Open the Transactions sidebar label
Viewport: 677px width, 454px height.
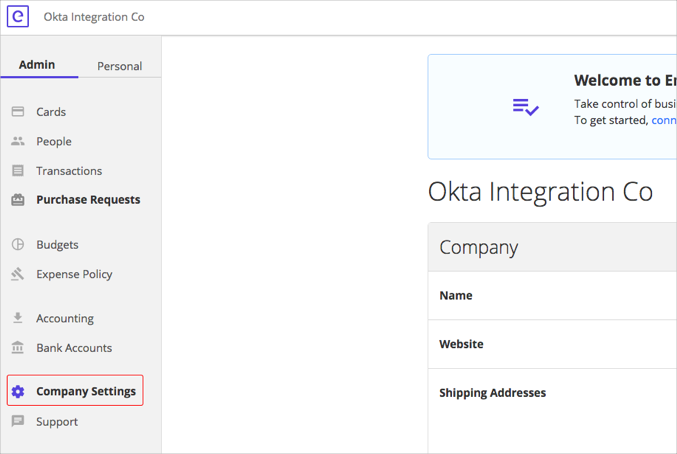pyautogui.click(x=69, y=171)
